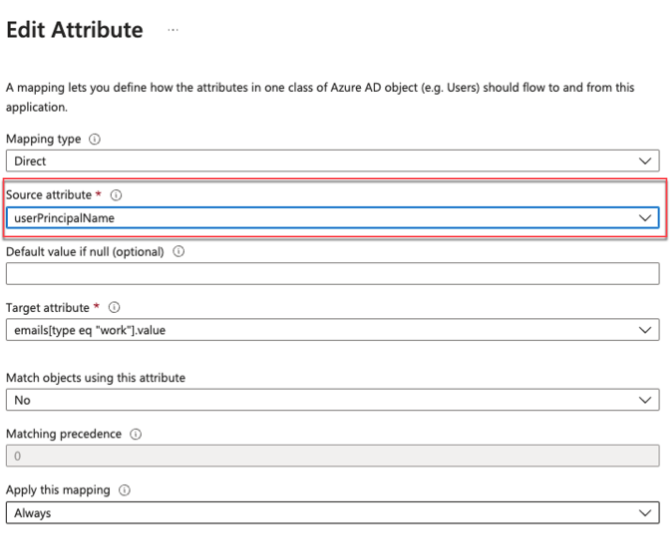This screenshot has height=558, width=670.
Task: Click the Matching precedence info icon
Action: point(135,434)
